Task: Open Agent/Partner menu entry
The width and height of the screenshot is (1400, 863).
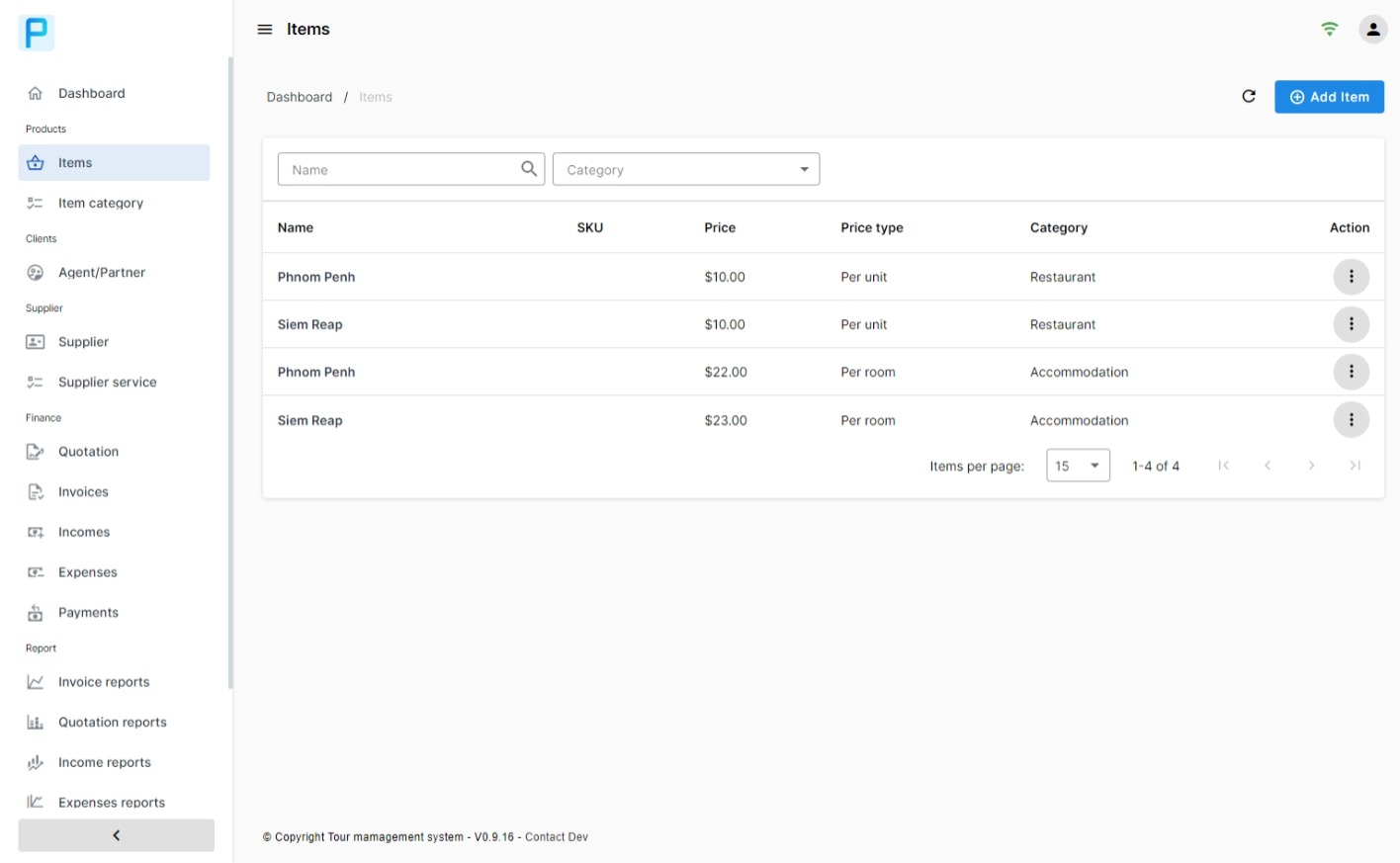Action: (x=115, y=273)
